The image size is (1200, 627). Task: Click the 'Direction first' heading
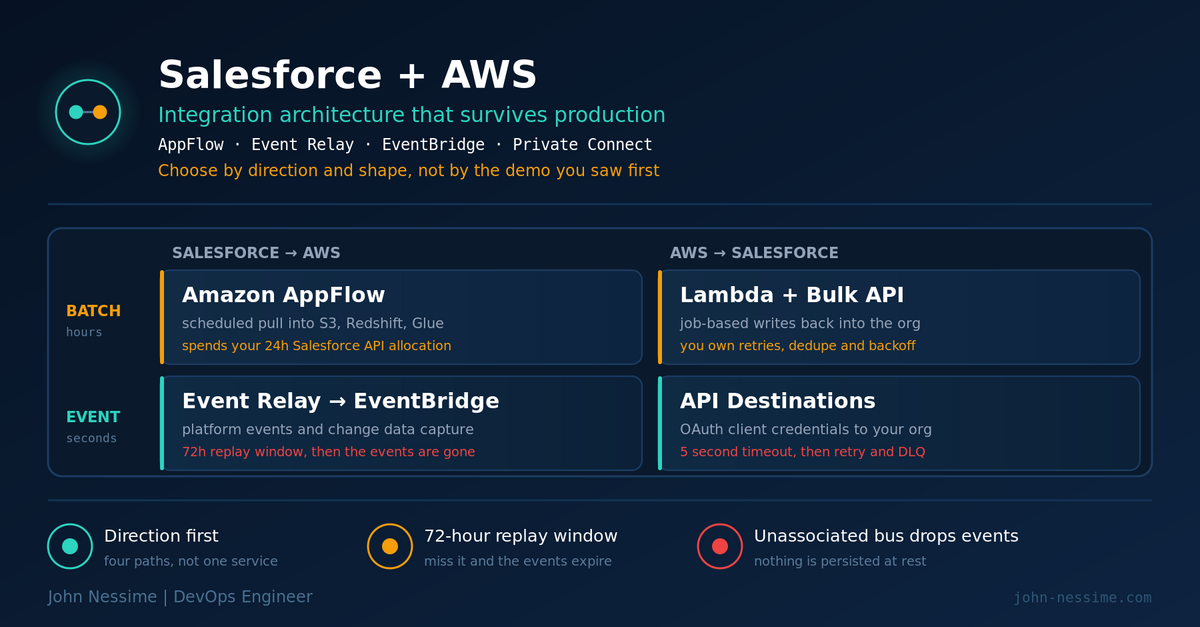161,536
